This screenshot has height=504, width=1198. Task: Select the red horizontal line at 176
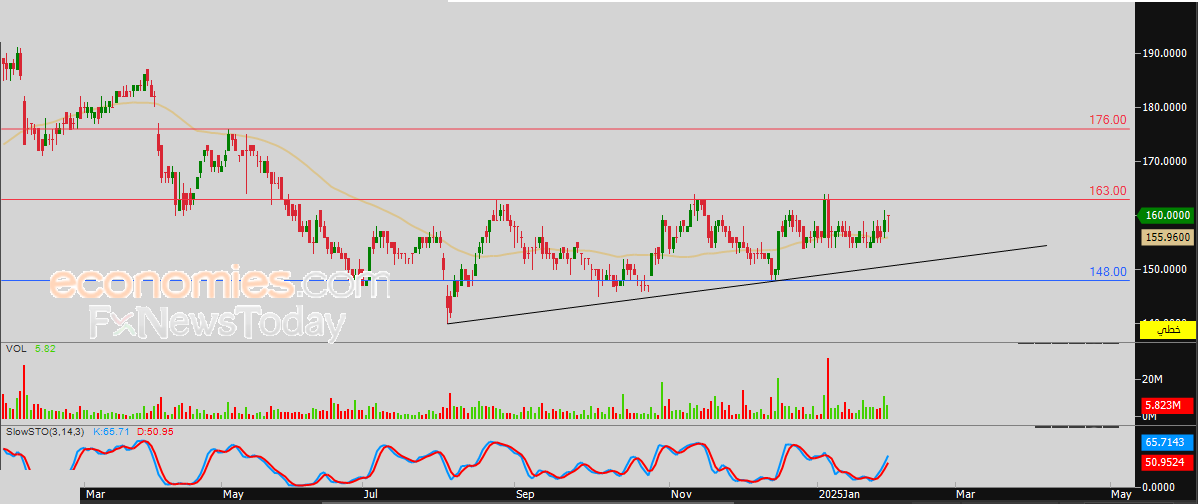point(565,129)
